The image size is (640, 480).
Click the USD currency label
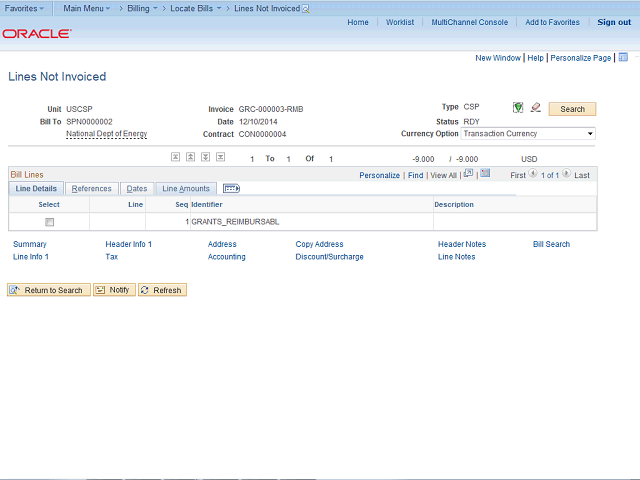coord(529,159)
